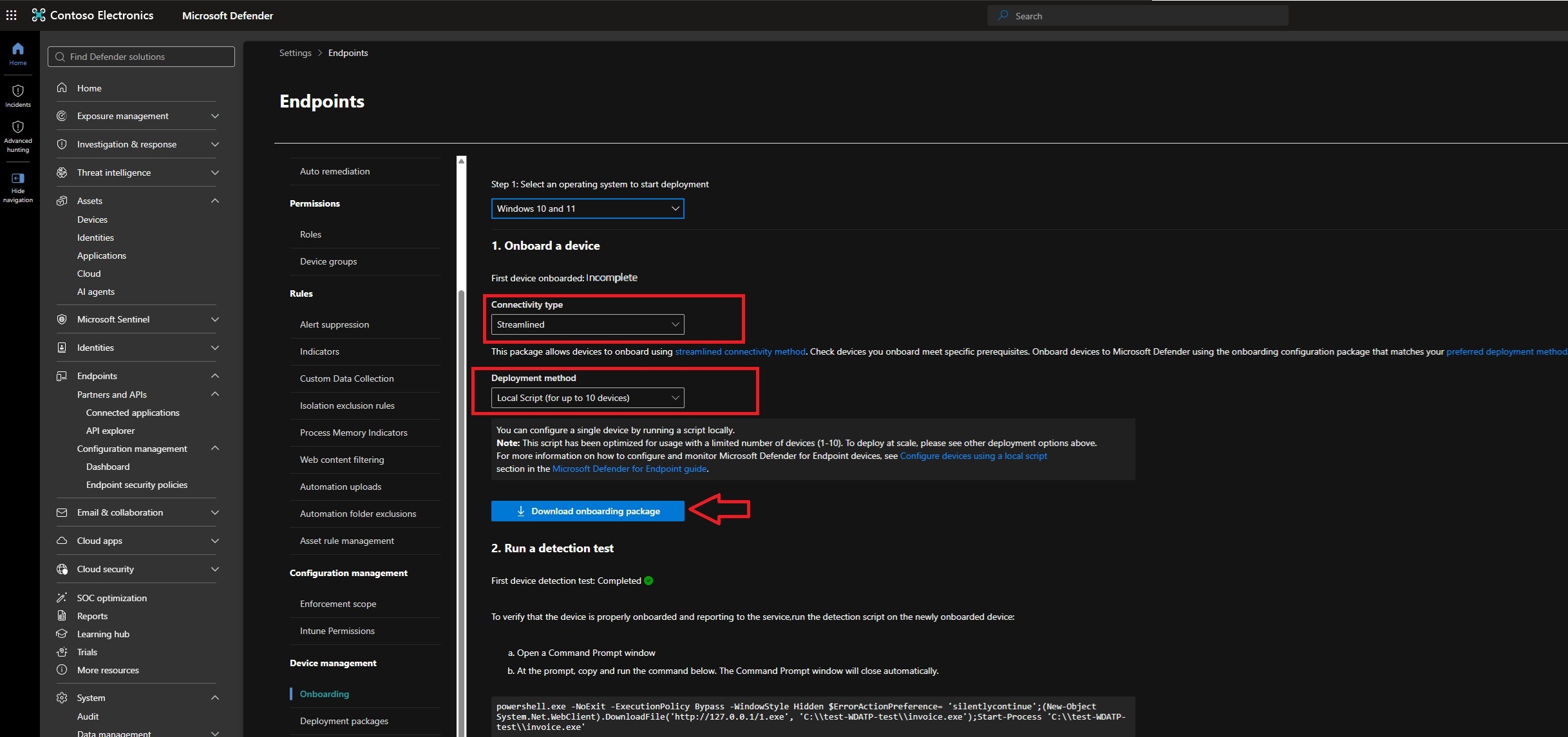Open Reports in the navigation

[x=92, y=616]
